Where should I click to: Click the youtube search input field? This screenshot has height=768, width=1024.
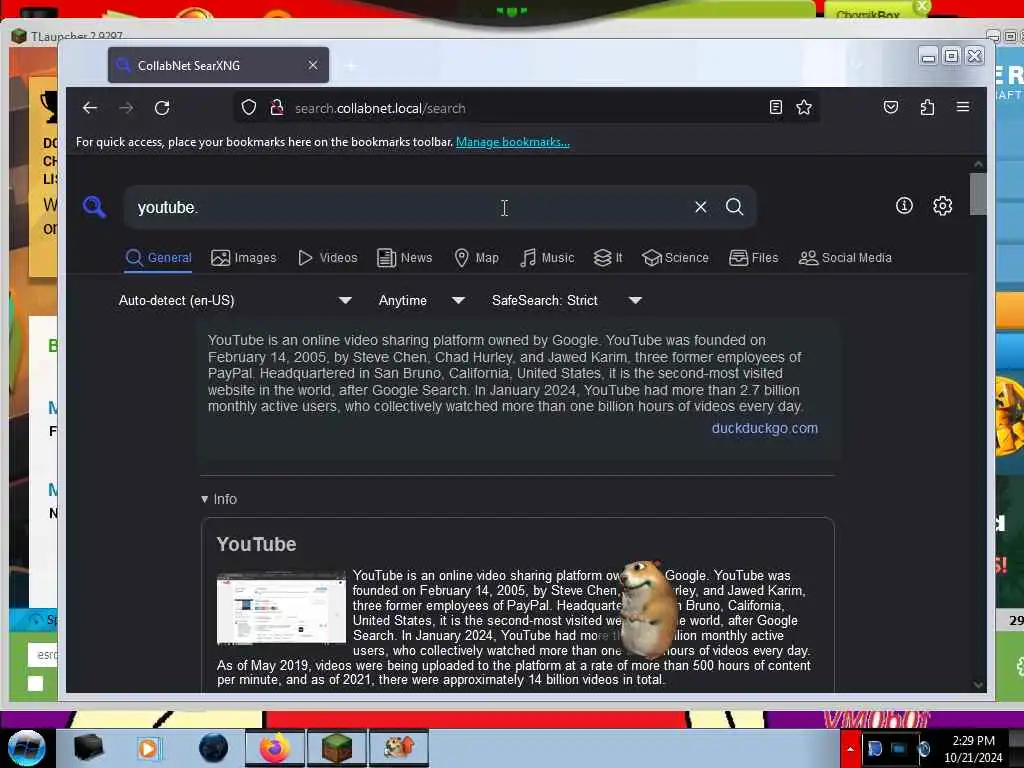tap(408, 207)
